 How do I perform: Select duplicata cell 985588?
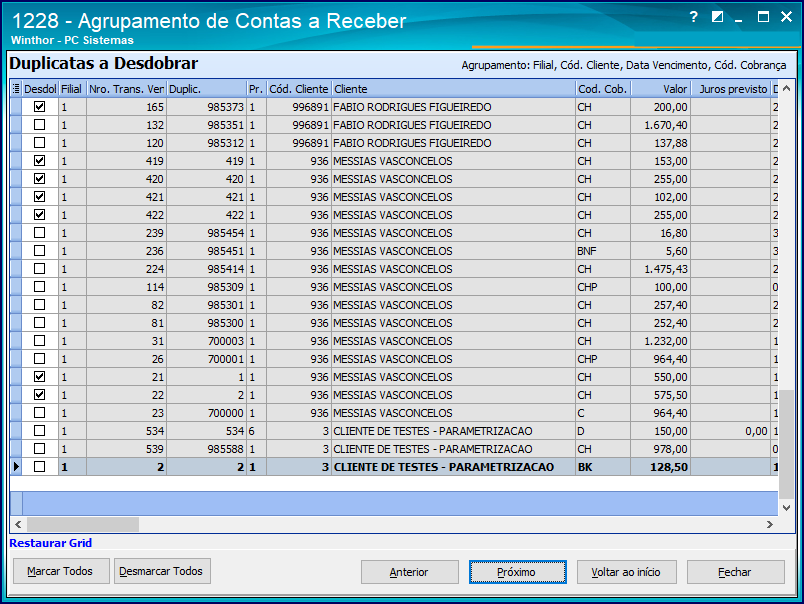(207, 449)
